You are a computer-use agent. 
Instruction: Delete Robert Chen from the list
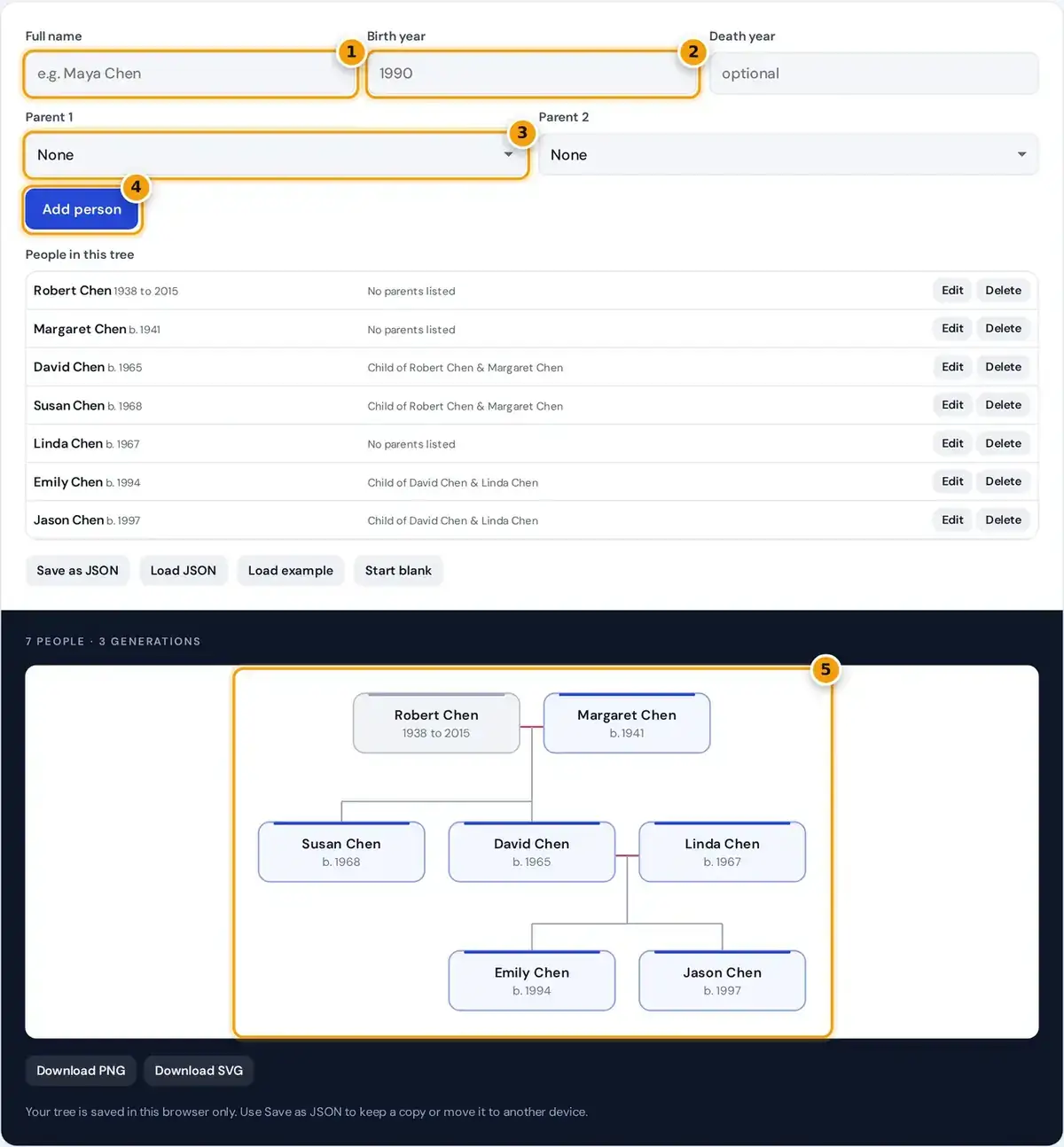click(1003, 291)
